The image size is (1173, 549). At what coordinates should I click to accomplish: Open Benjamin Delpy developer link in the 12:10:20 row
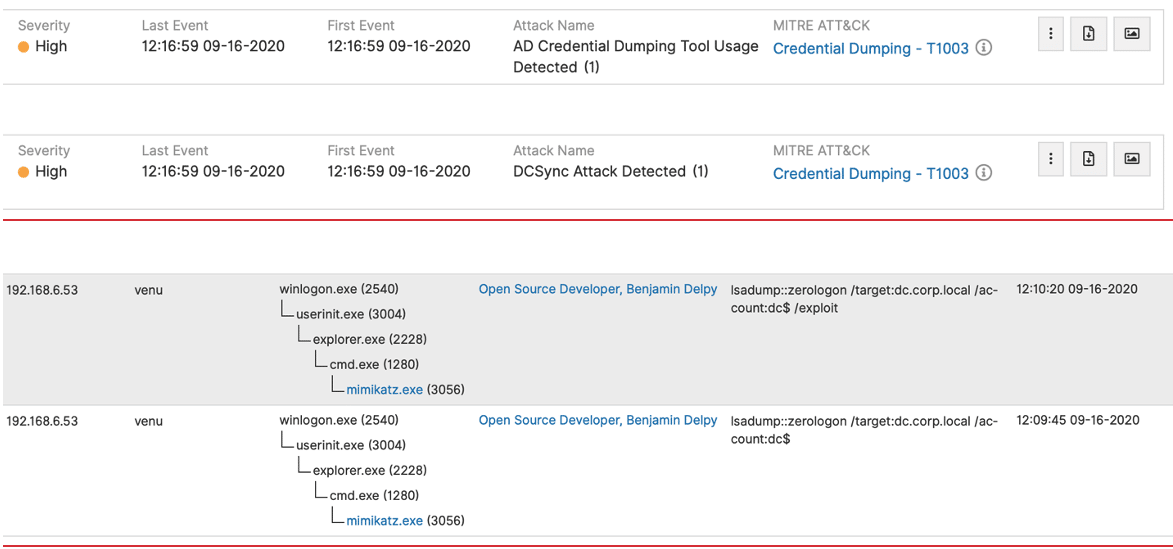click(597, 289)
